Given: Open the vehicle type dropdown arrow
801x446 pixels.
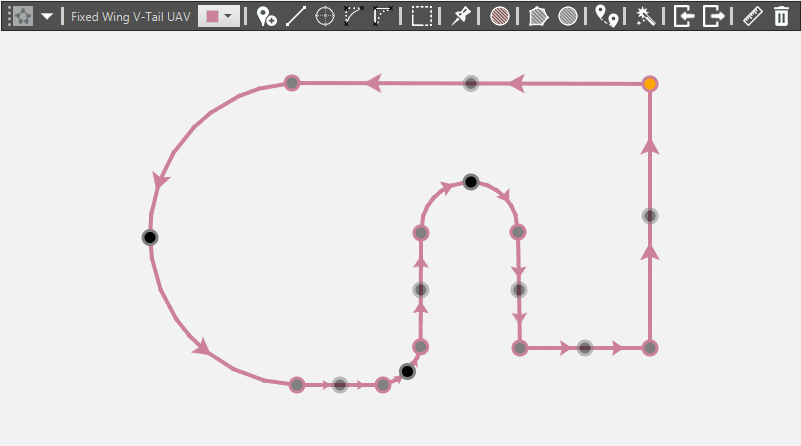Looking at the screenshot, I should (46, 16).
